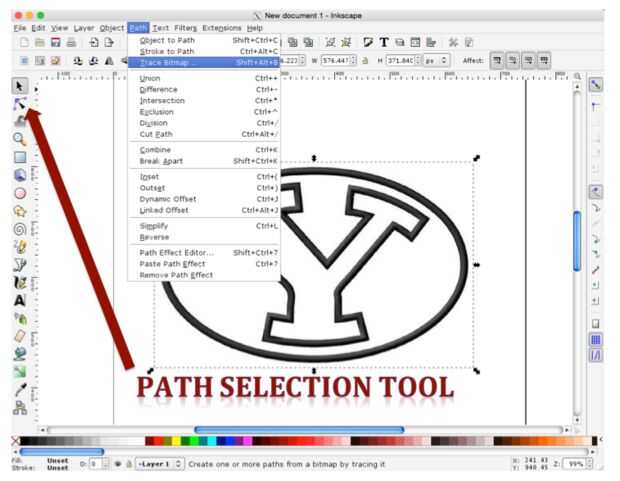Click the opacity O: stepper

click(x=105, y=464)
